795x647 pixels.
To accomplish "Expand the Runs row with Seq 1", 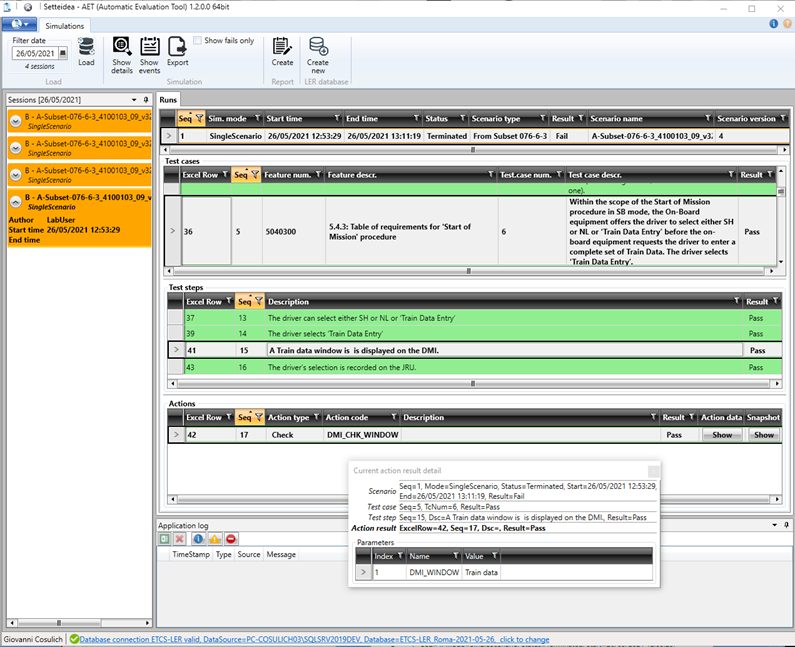I will [x=169, y=136].
